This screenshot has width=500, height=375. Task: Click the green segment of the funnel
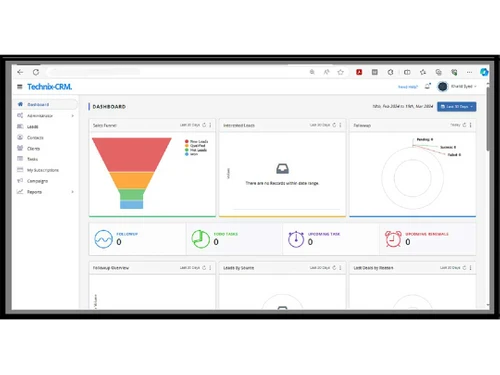(x=132, y=194)
